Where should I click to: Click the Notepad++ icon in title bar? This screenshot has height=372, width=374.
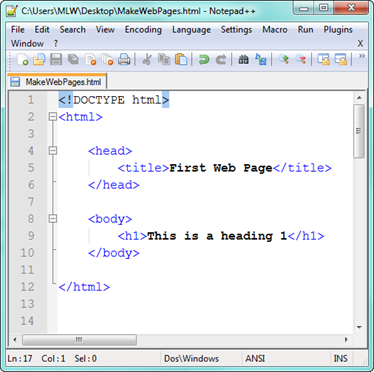[x=12, y=11]
